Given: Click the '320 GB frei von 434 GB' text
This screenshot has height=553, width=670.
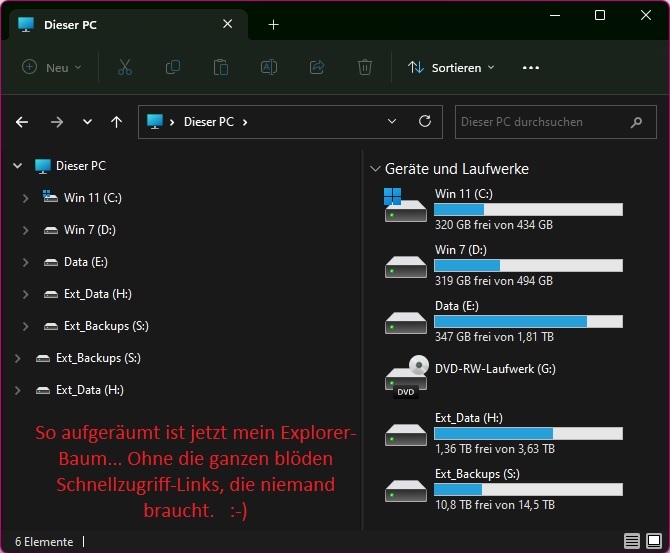Looking at the screenshot, I should [494, 225].
